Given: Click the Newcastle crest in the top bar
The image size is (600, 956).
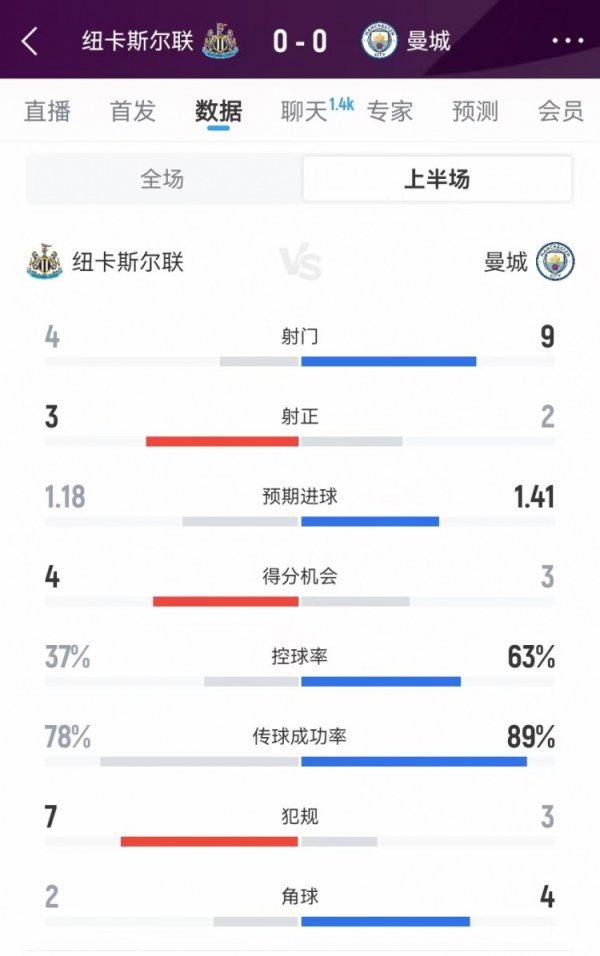Looking at the screenshot, I should 219,41.
